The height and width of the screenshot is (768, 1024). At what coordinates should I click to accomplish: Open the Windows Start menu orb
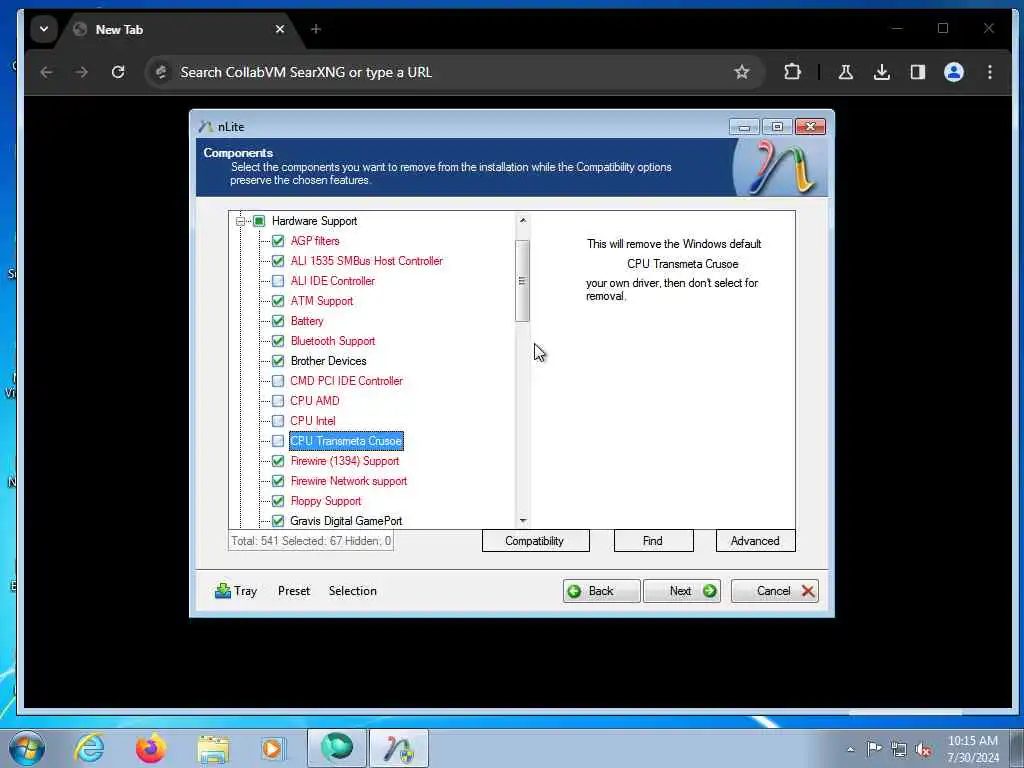(x=27, y=748)
